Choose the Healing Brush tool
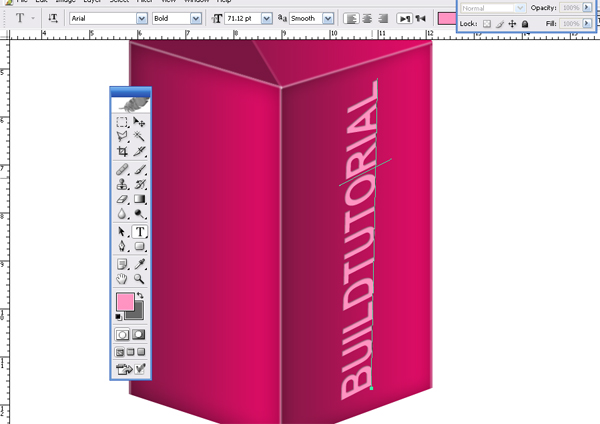Screen dimensions: 600x424 click(122, 170)
